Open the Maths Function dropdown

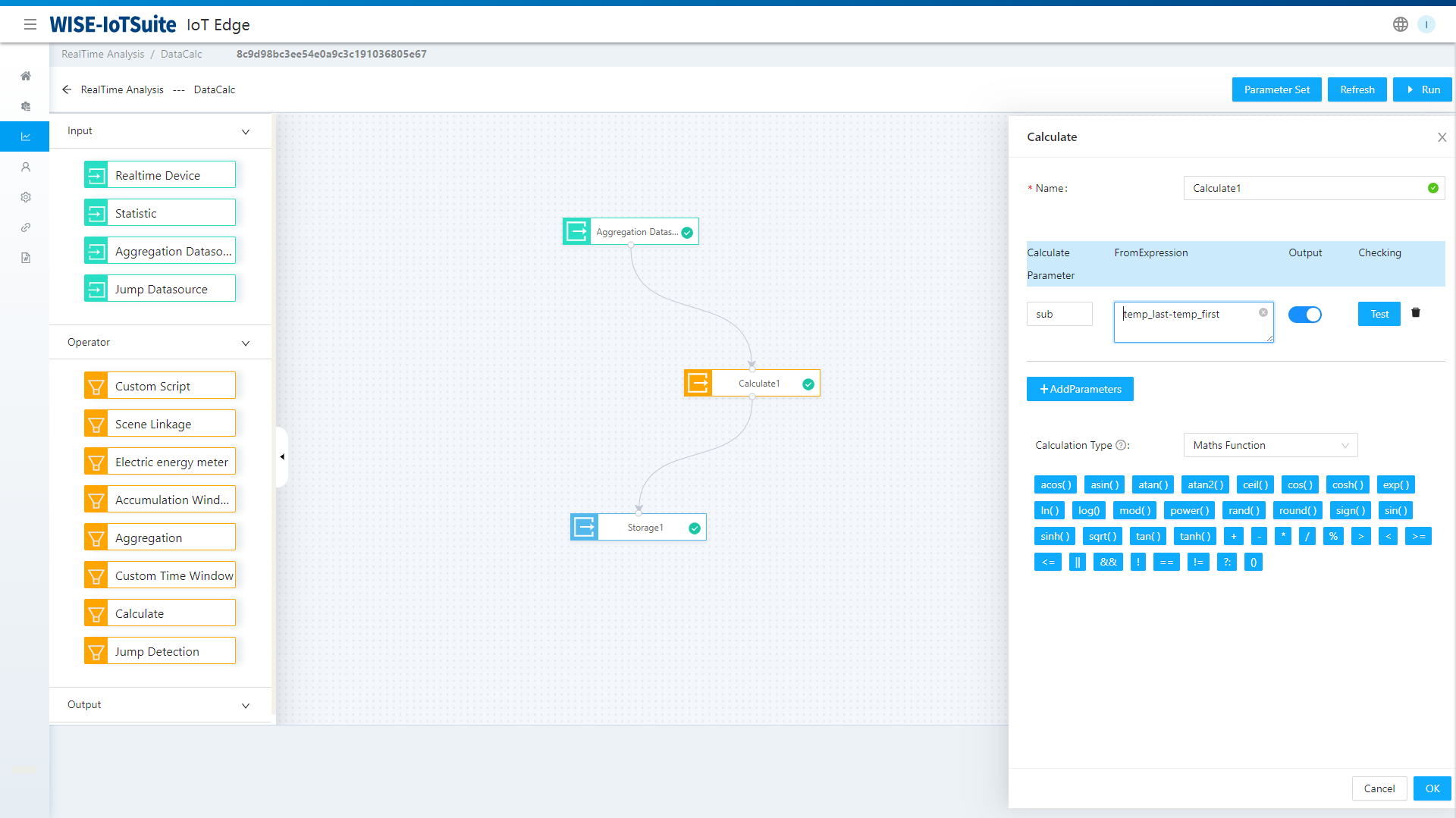[x=1270, y=445]
